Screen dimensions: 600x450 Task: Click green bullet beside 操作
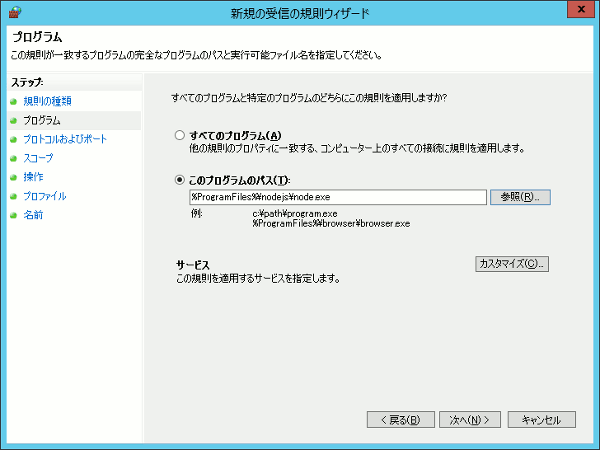pos(14,177)
